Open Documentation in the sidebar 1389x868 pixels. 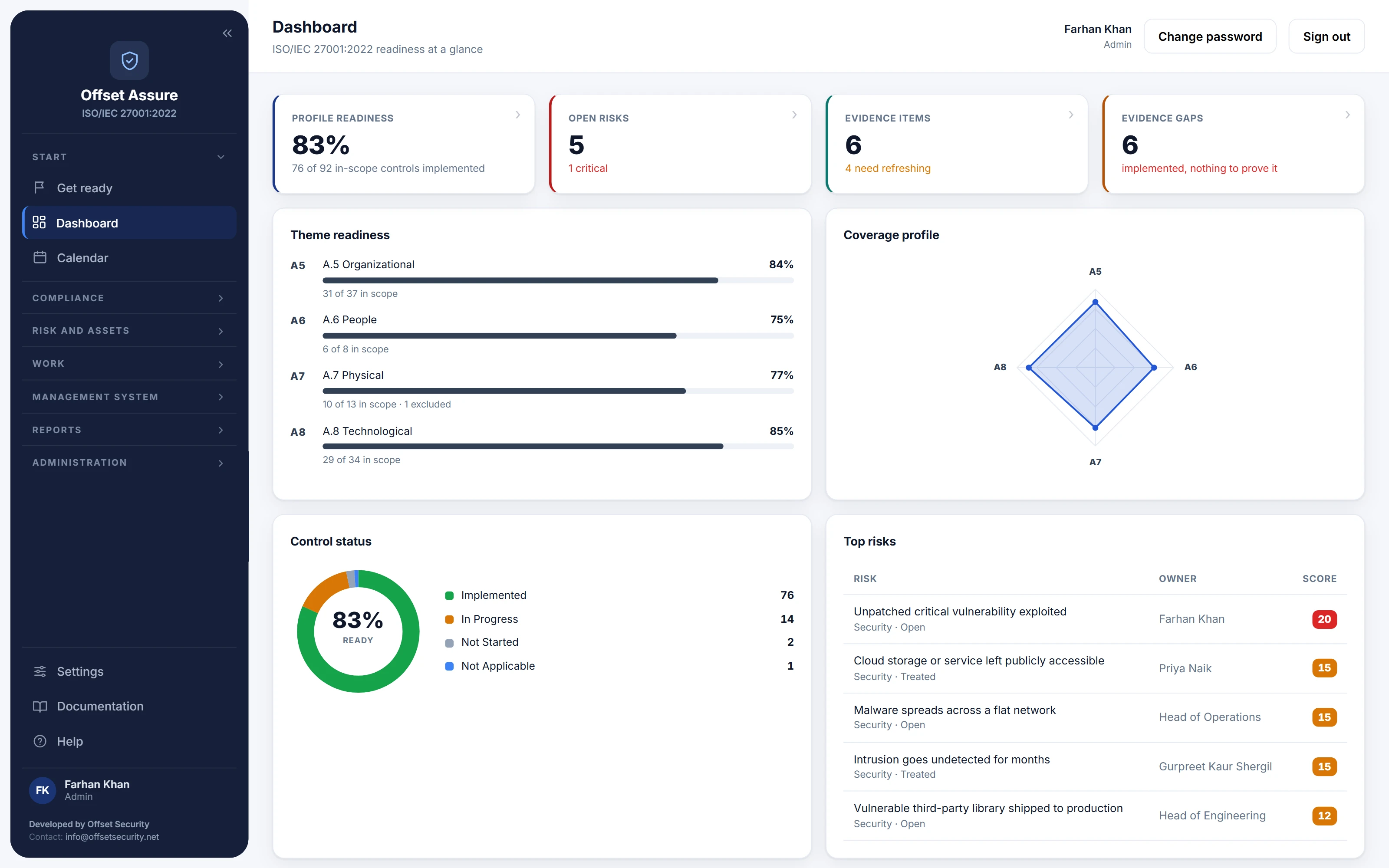129,706
